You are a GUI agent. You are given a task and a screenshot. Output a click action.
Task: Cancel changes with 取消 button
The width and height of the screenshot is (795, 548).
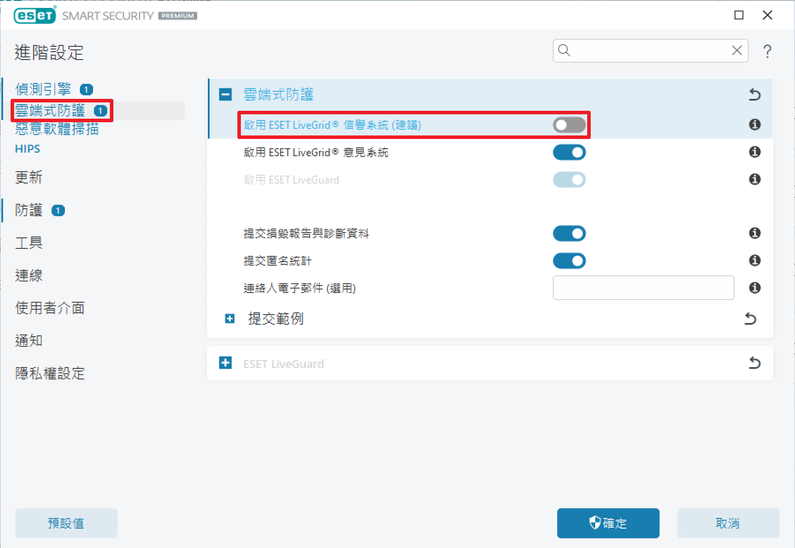pos(728,523)
